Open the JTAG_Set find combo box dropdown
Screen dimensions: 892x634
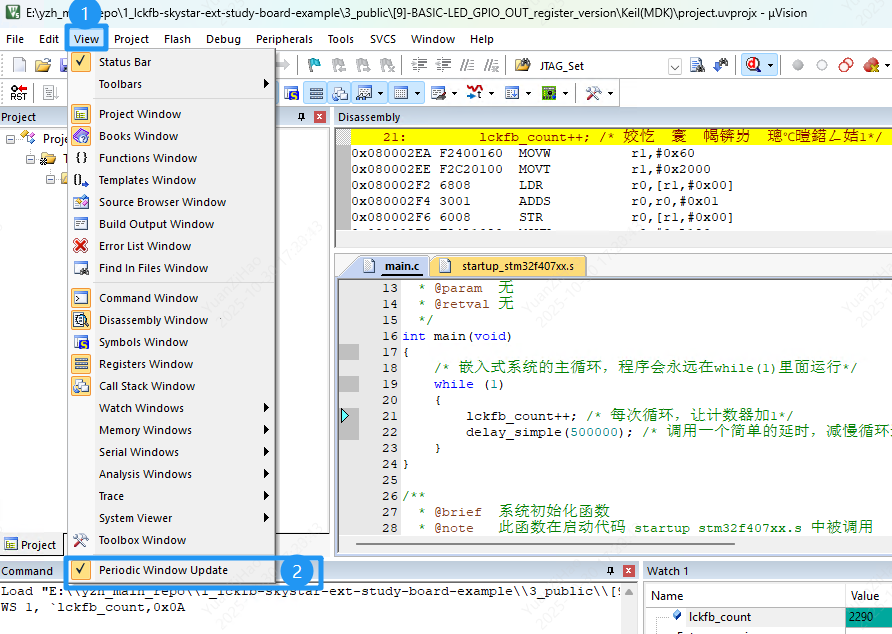tap(674, 66)
